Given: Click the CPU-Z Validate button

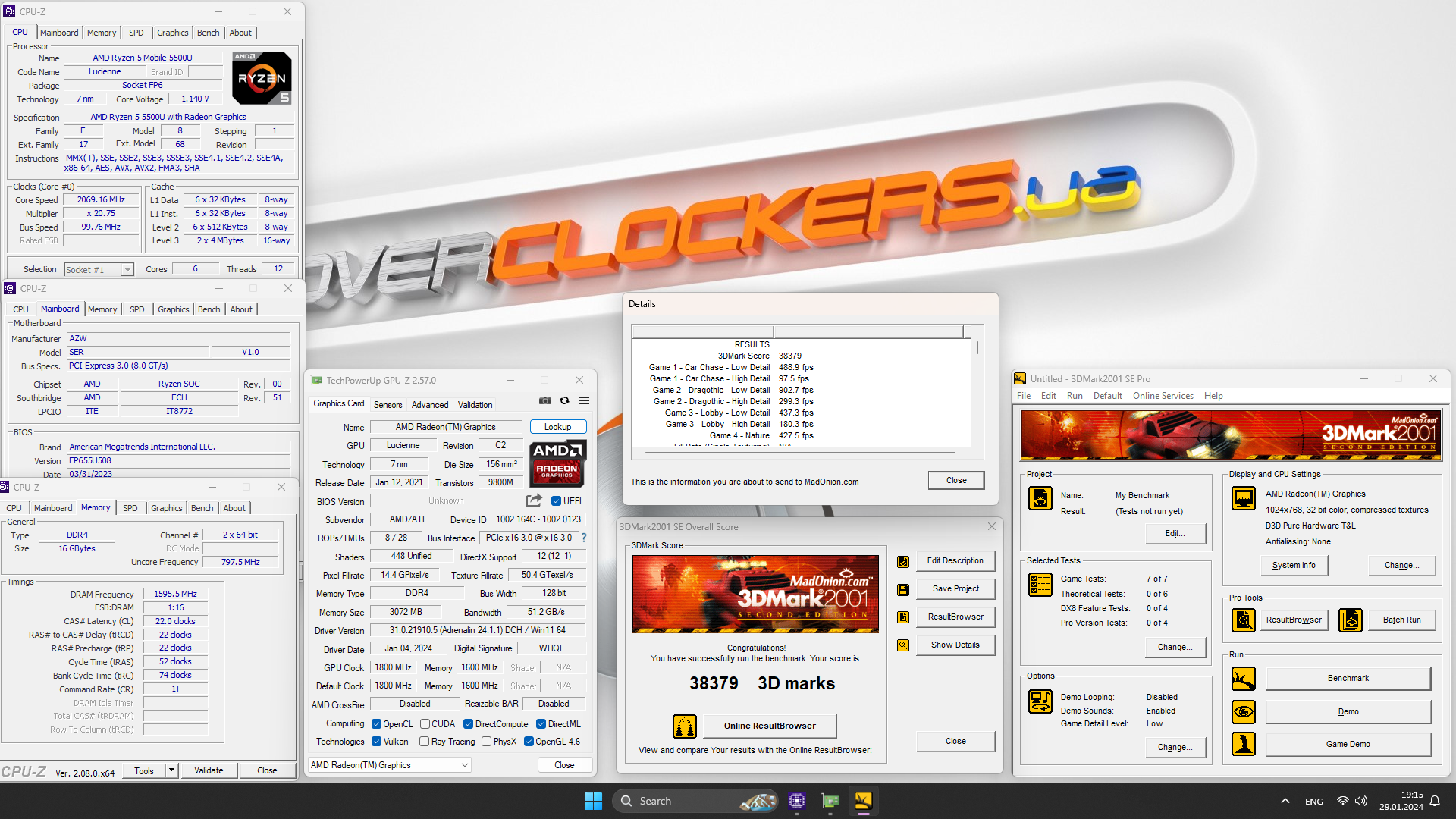Looking at the screenshot, I should [x=209, y=770].
